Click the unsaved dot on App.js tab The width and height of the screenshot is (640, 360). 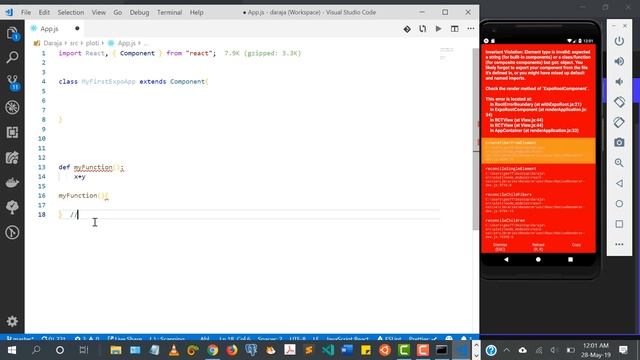tap(77, 29)
